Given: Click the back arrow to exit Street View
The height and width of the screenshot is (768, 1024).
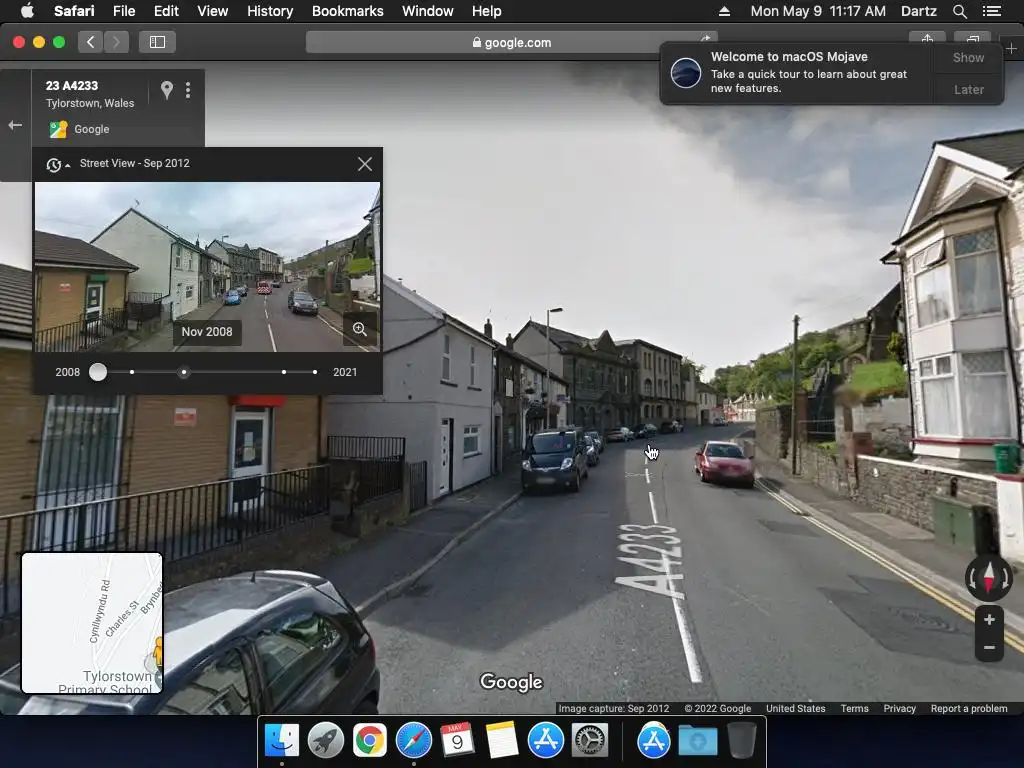Looking at the screenshot, I should (15, 125).
